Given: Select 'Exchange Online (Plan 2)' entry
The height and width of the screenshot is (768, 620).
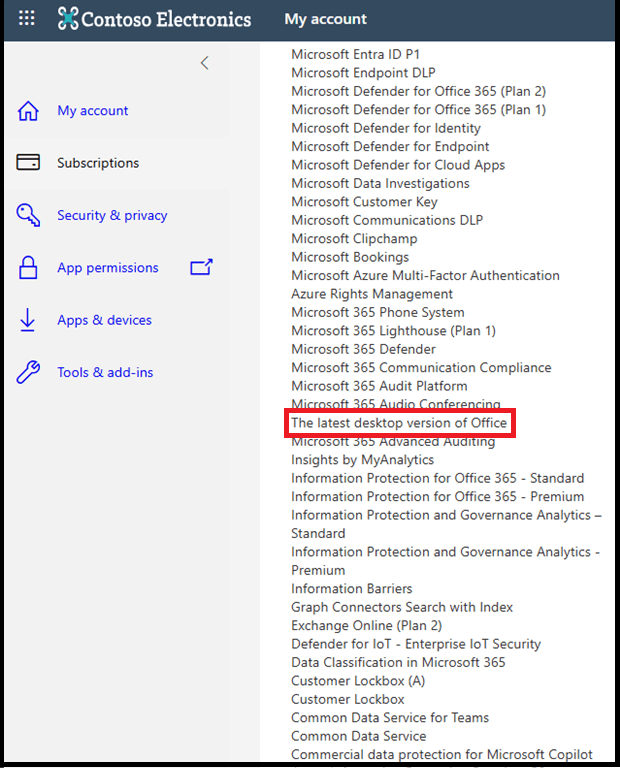Looking at the screenshot, I should point(367,626).
